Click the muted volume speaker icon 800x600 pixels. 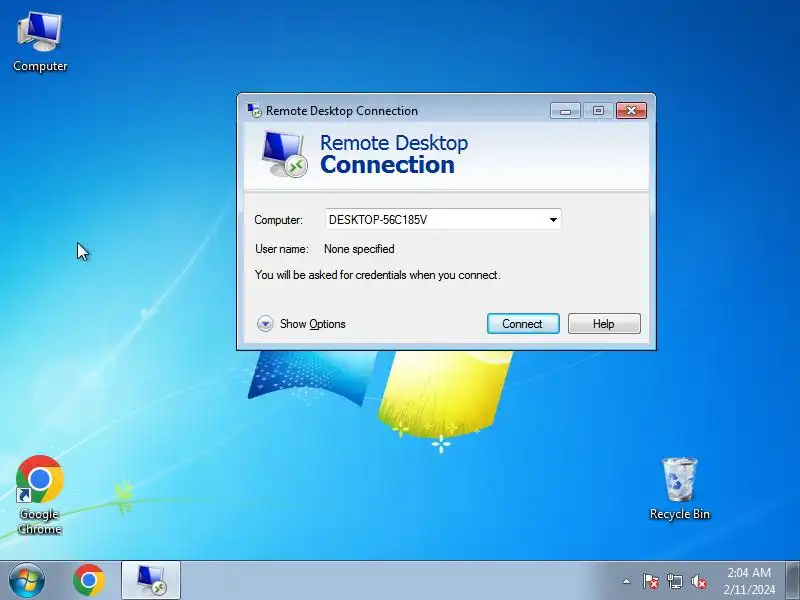pyautogui.click(x=699, y=581)
